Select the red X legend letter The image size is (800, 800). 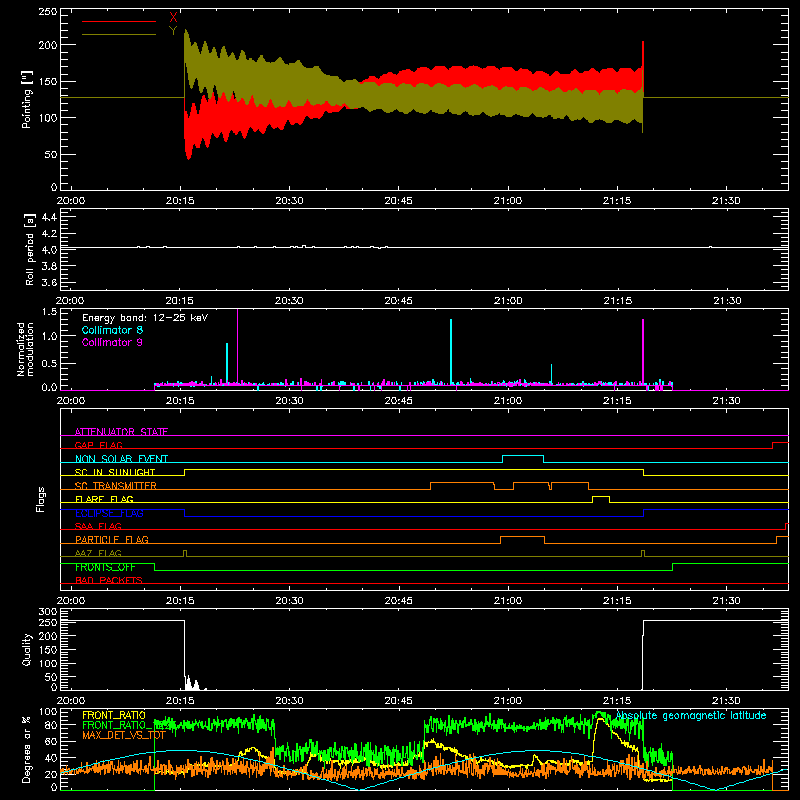tap(173, 18)
